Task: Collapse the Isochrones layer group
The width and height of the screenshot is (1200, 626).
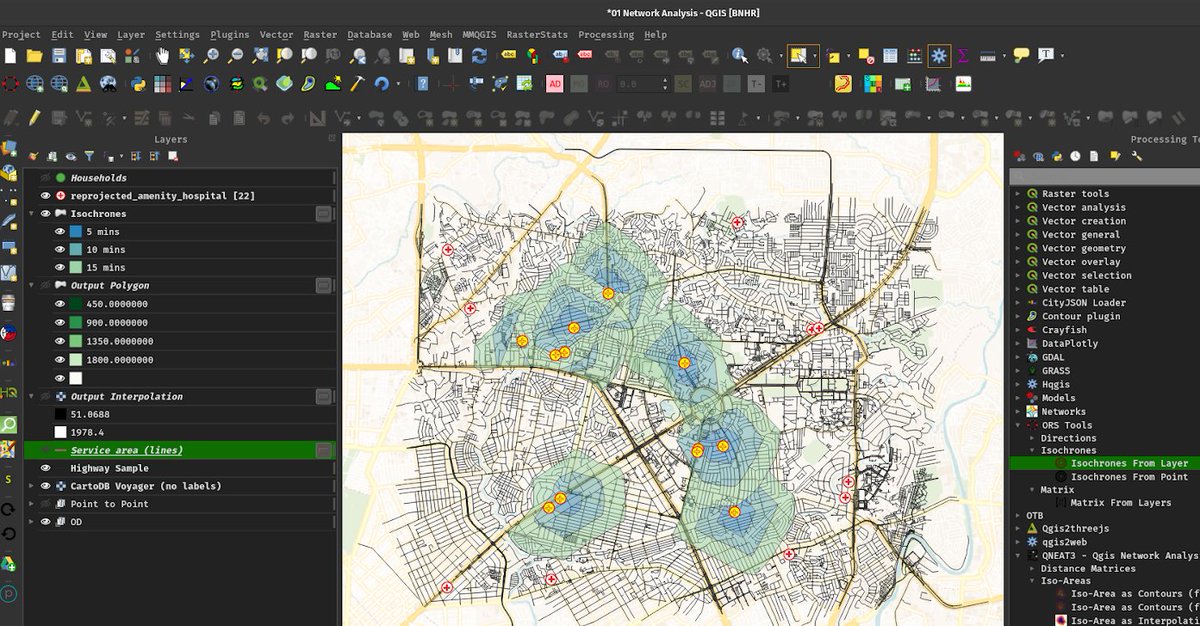Action: pyautogui.click(x=31, y=213)
